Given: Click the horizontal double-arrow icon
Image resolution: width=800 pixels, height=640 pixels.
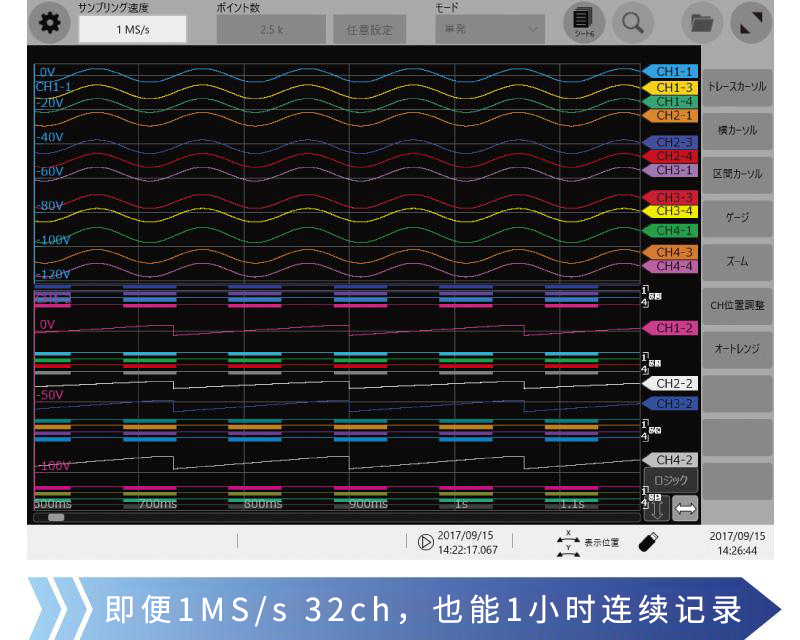Looking at the screenshot, I should pos(685,508).
